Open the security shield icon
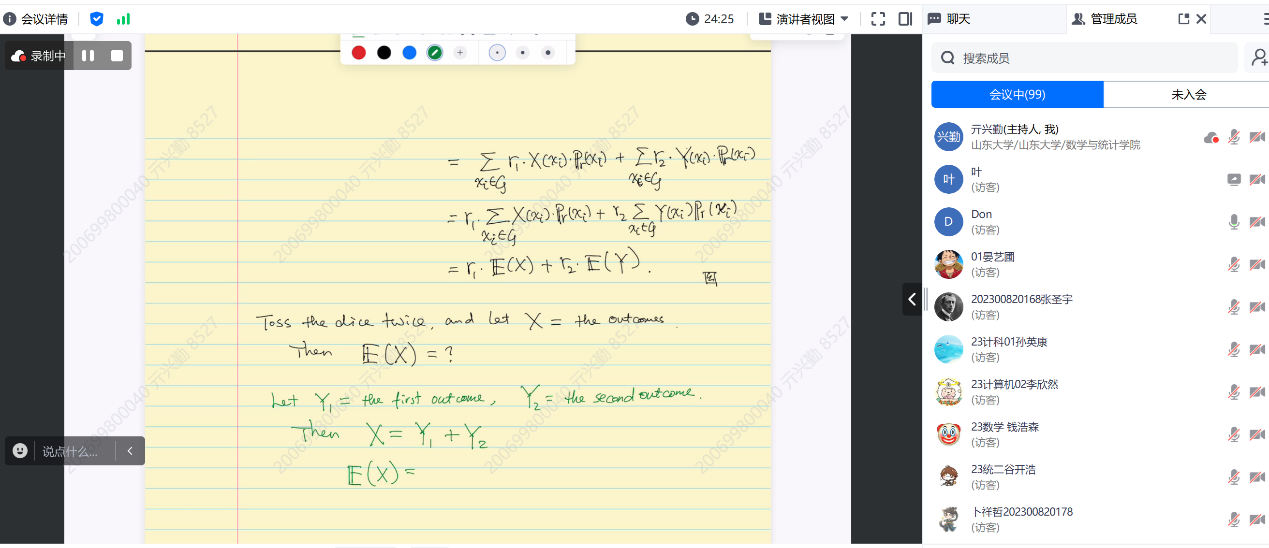This screenshot has width=1269, height=548. click(96, 18)
